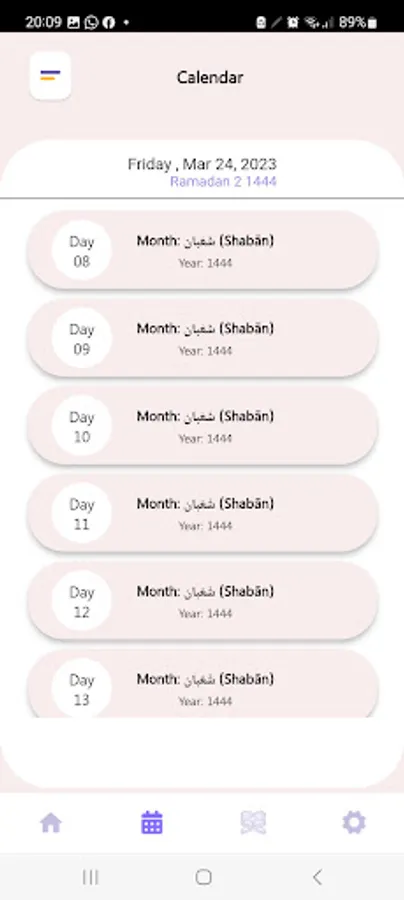Viewport: 404px width, 900px height.
Task: Click the Calendar page title
Action: 209,77
